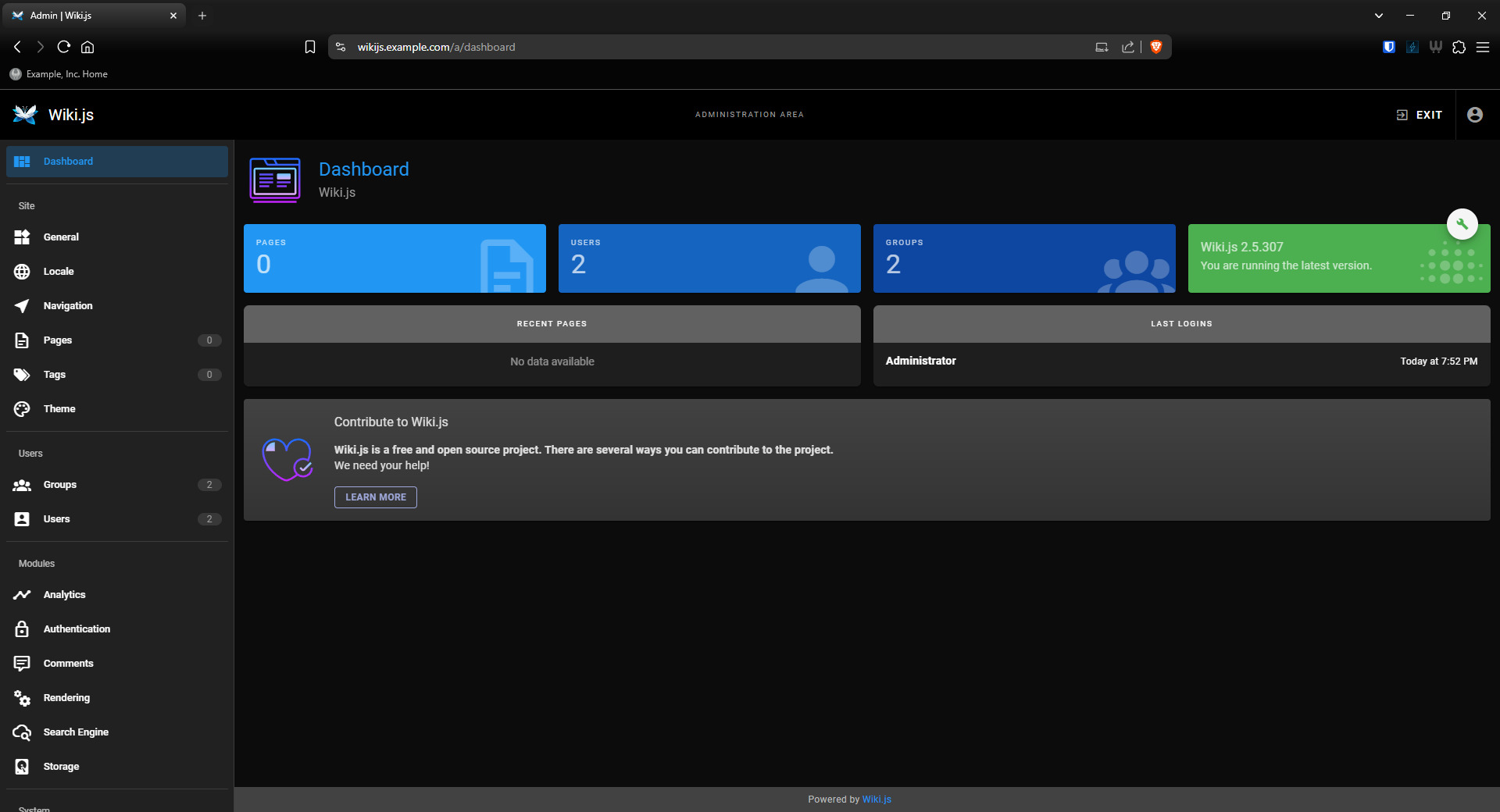Click the Brave Shields lion icon
1500x812 pixels.
point(1156,47)
